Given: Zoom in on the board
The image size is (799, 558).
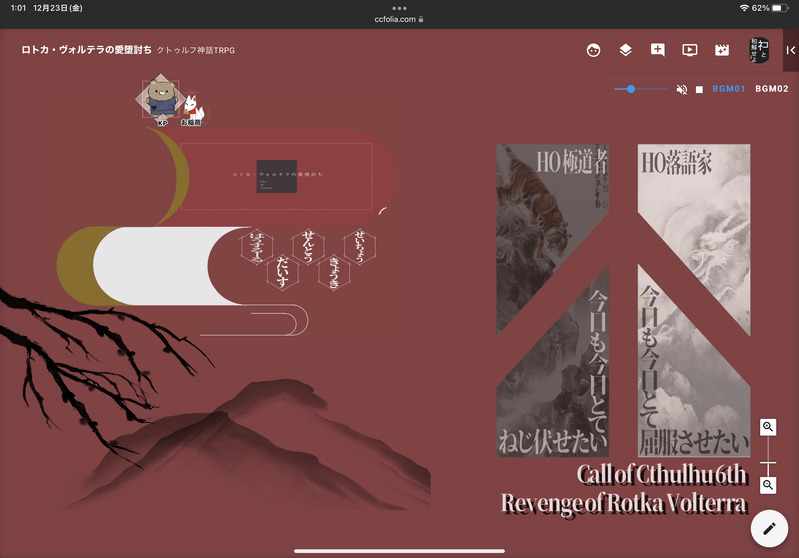Looking at the screenshot, I should click(x=768, y=427).
